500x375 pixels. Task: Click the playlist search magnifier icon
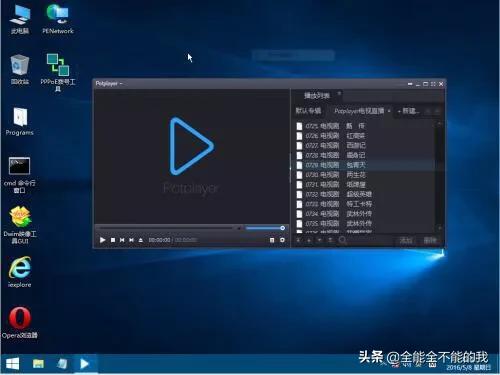(x=342, y=240)
